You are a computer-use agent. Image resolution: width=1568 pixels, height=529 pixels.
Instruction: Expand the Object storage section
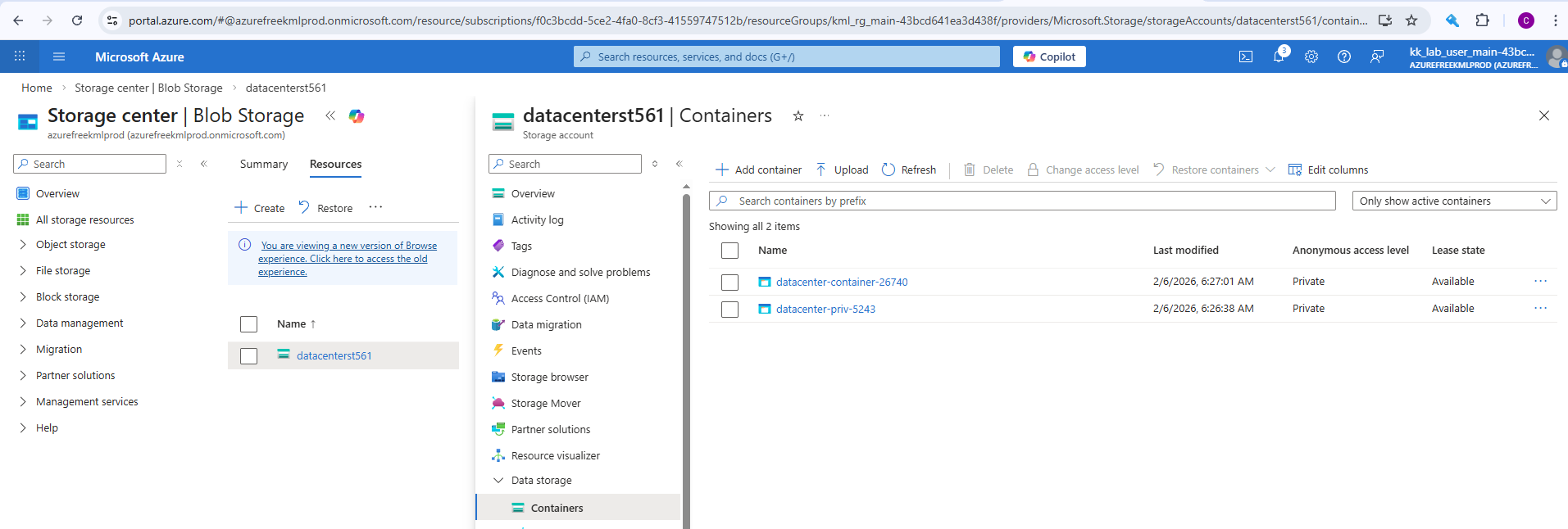[x=23, y=244]
